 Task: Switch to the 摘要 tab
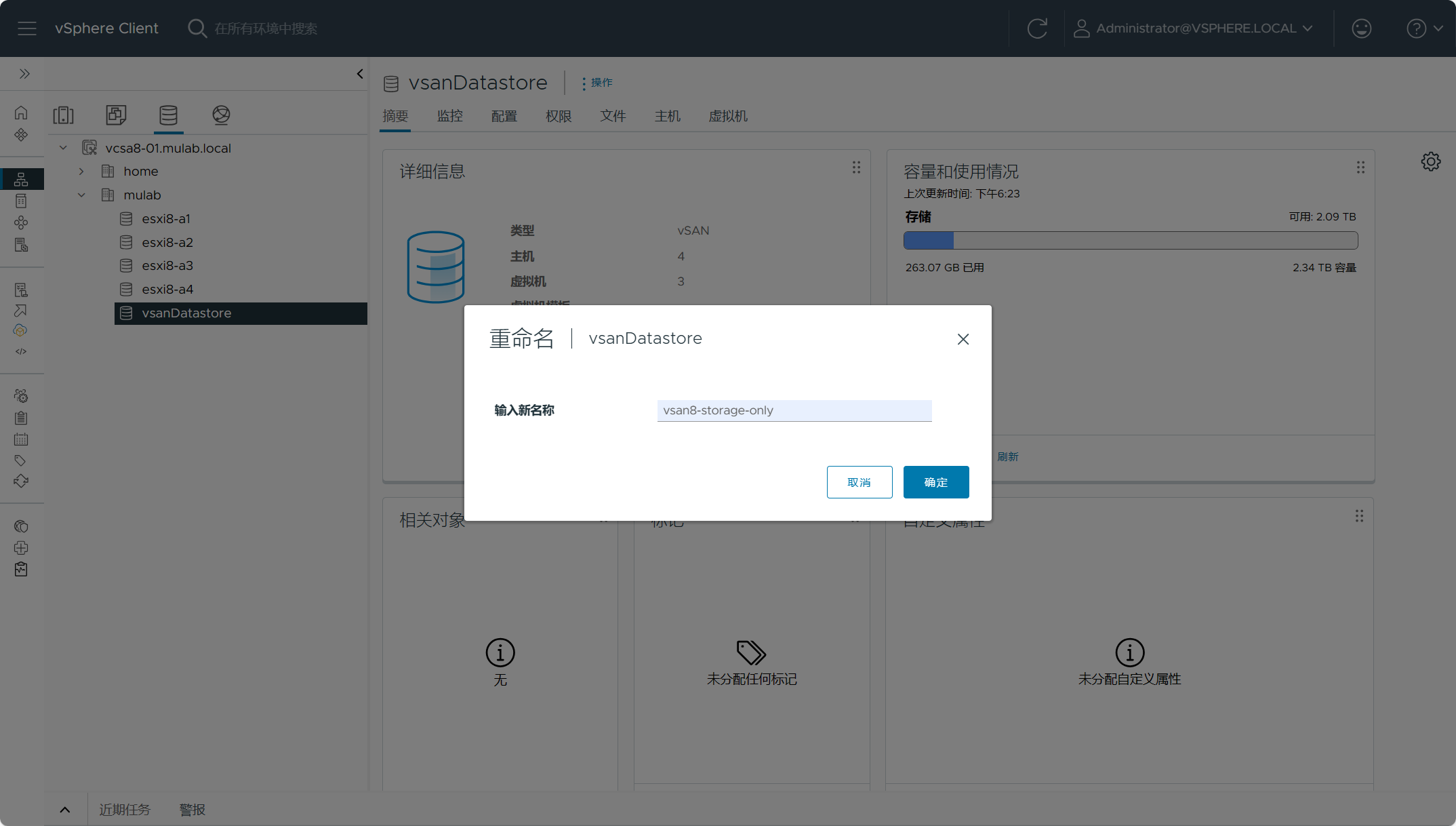(395, 116)
